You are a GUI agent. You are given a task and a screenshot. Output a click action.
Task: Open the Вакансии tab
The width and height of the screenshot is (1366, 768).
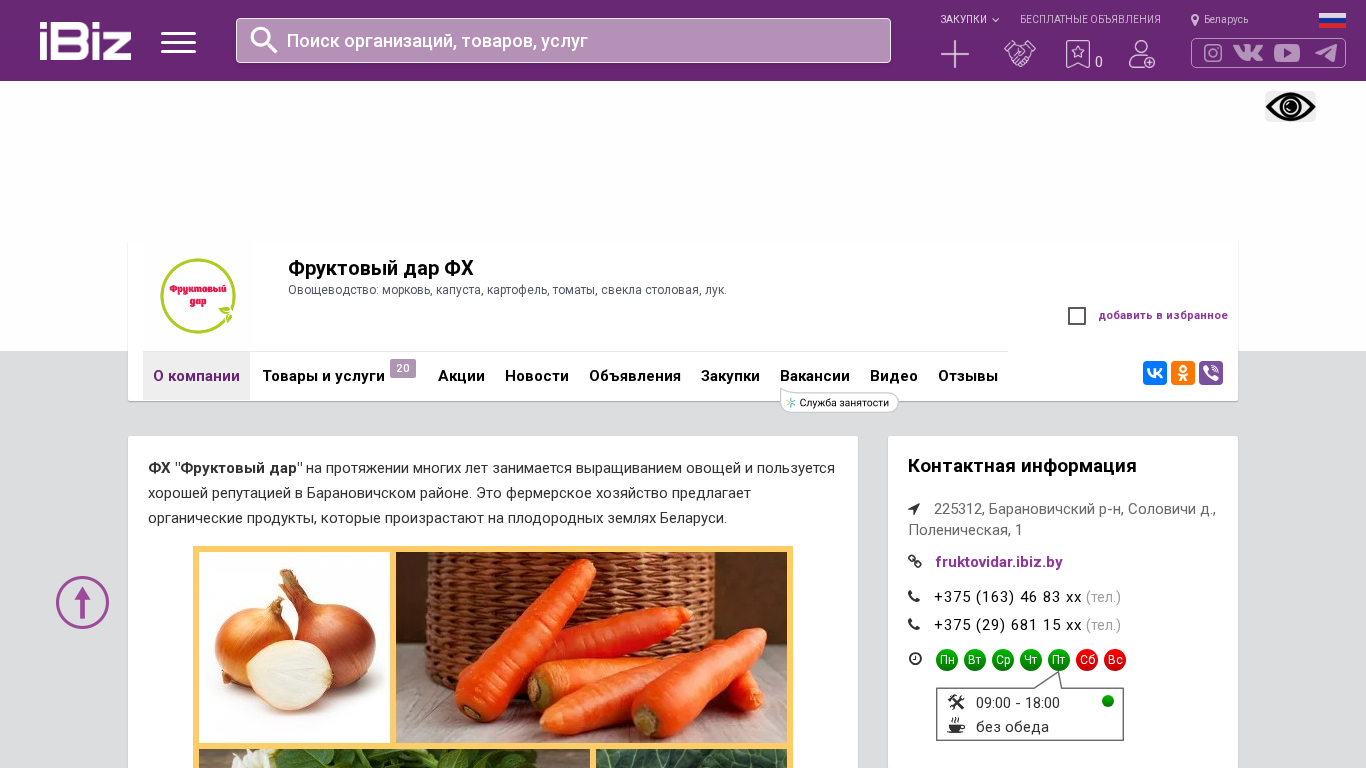(x=815, y=376)
